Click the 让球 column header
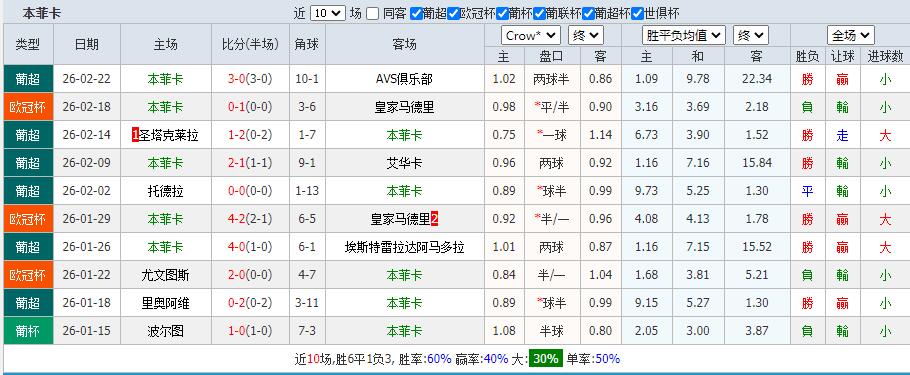The height and width of the screenshot is (375, 910). 843,56
